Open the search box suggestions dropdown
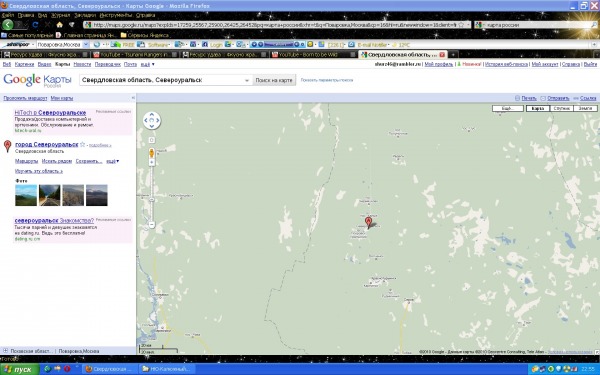 pos(247,80)
